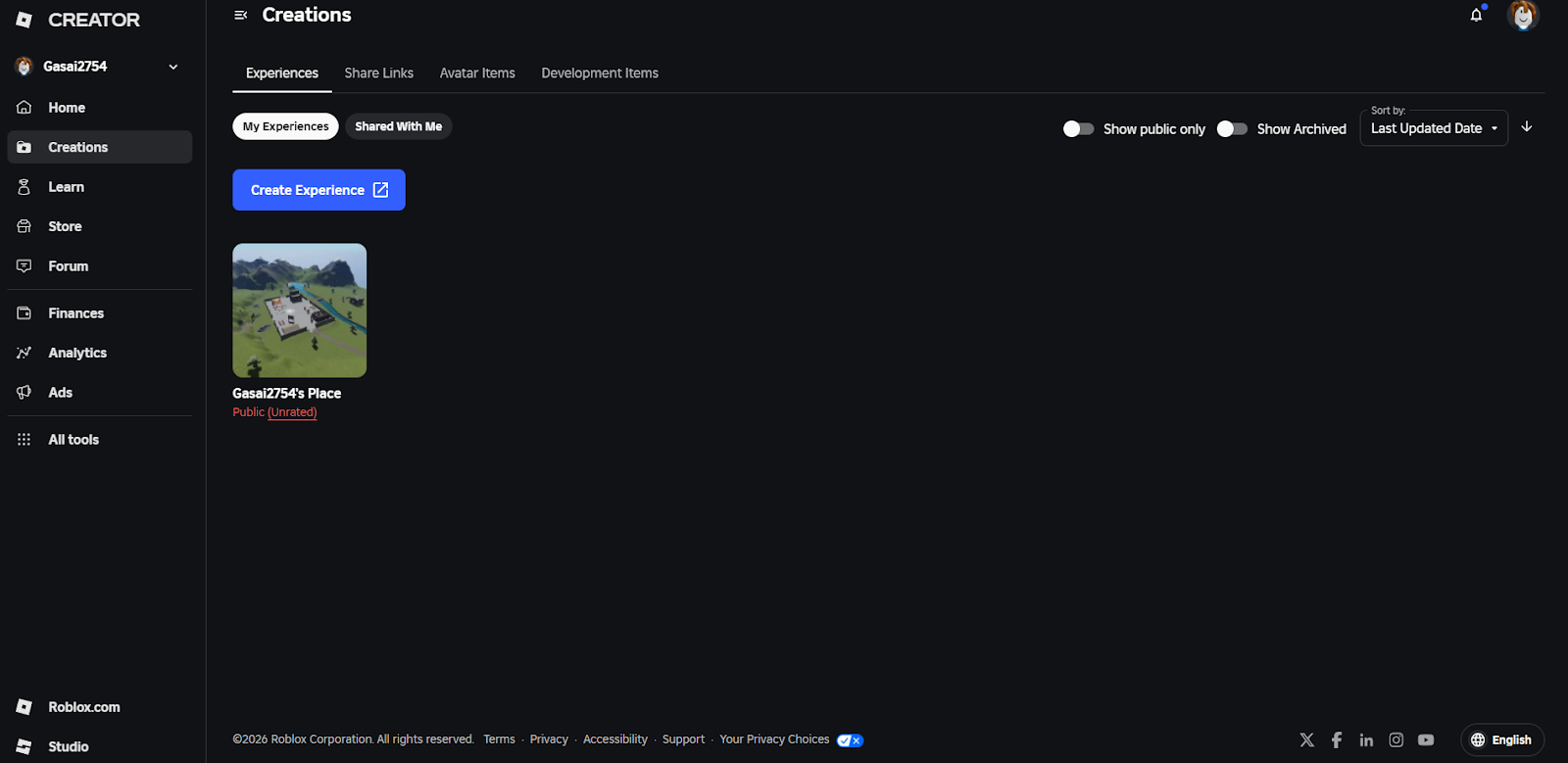
Task: Open the X (Twitter) social link
Action: point(1306,739)
